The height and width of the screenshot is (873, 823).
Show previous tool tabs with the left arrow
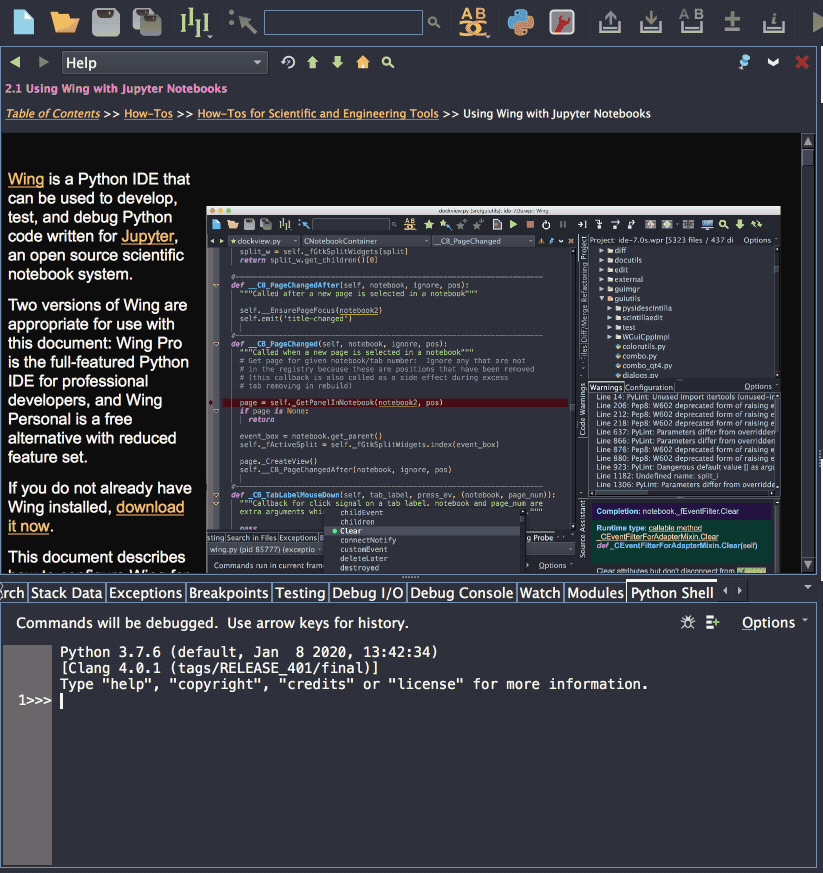click(725, 591)
